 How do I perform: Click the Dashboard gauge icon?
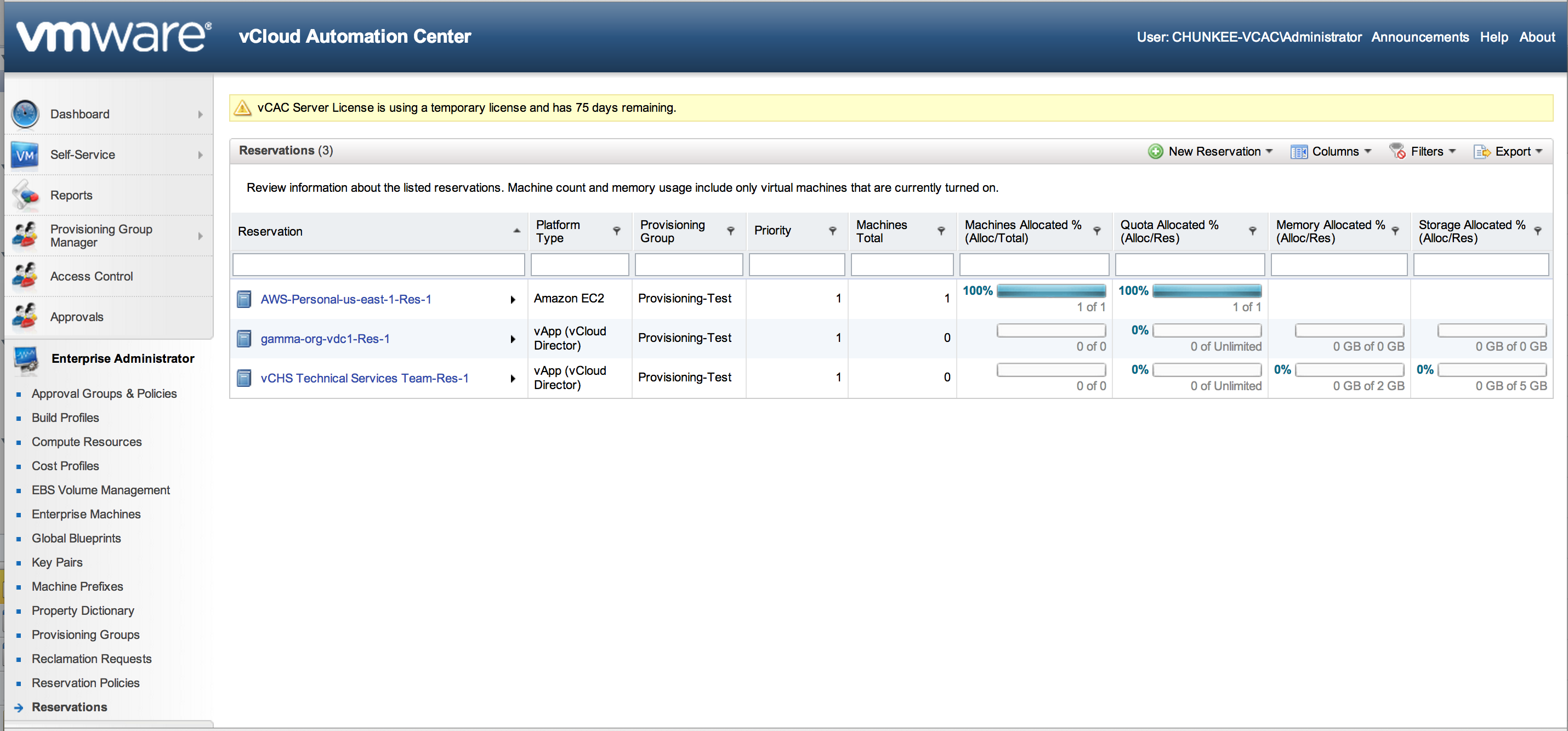25,114
